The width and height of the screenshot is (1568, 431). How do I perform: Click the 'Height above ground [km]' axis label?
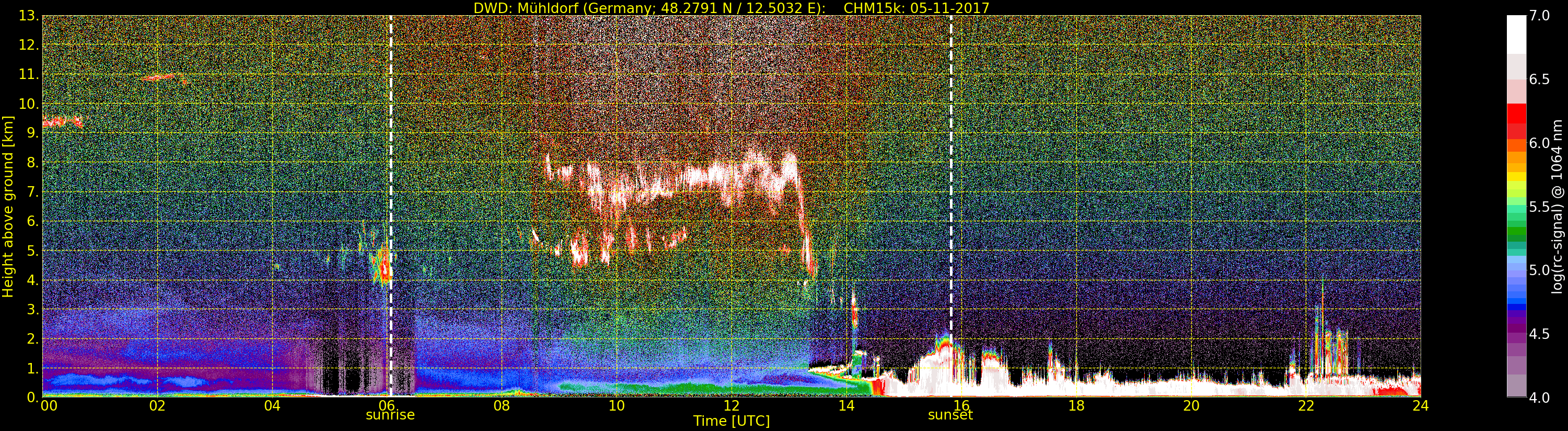[8, 206]
